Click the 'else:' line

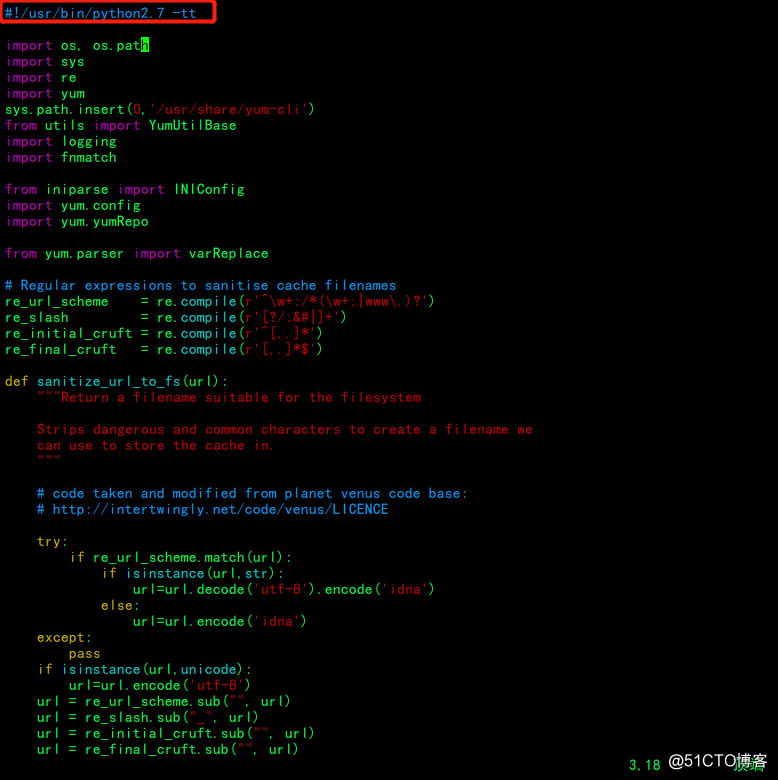[x=120, y=605]
